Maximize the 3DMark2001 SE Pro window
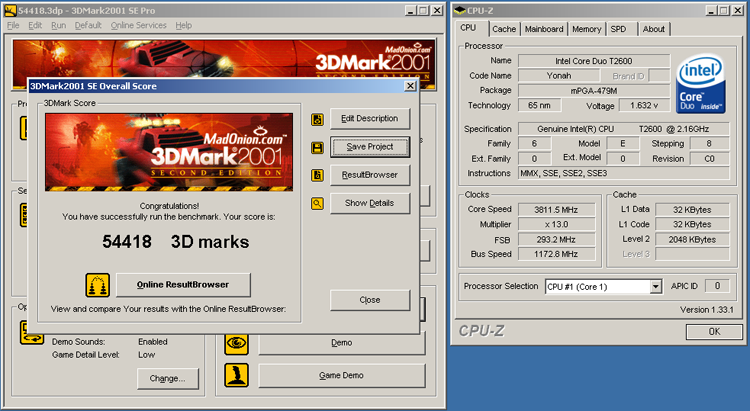This screenshot has height=411, width=750. [x=424, y=10]
